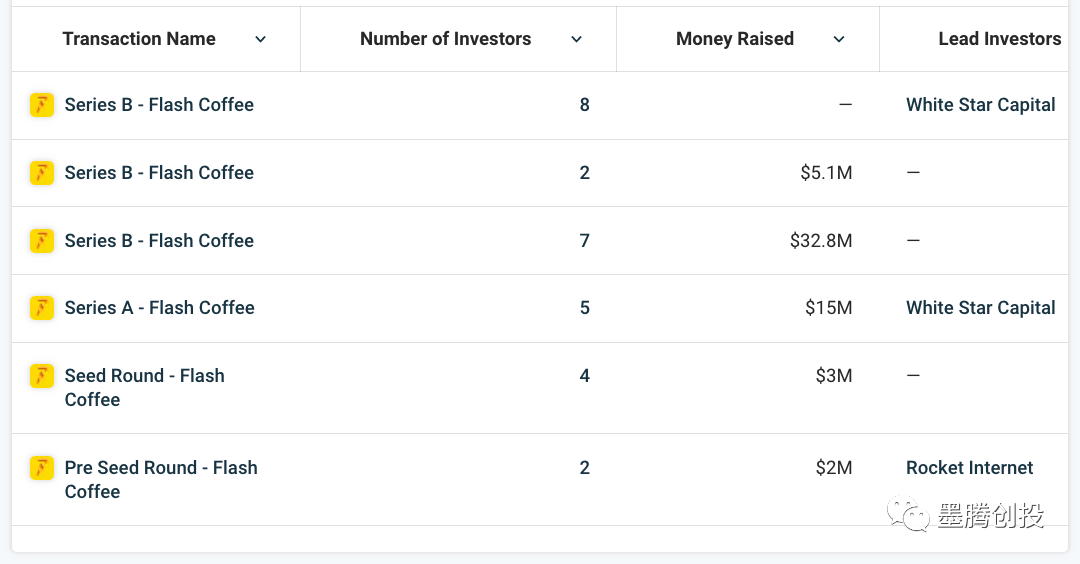This screenshot has width=1080, height=564.
Task: Open the Transaction Name column dropdown arrow
Action: (x=261, y=39)
